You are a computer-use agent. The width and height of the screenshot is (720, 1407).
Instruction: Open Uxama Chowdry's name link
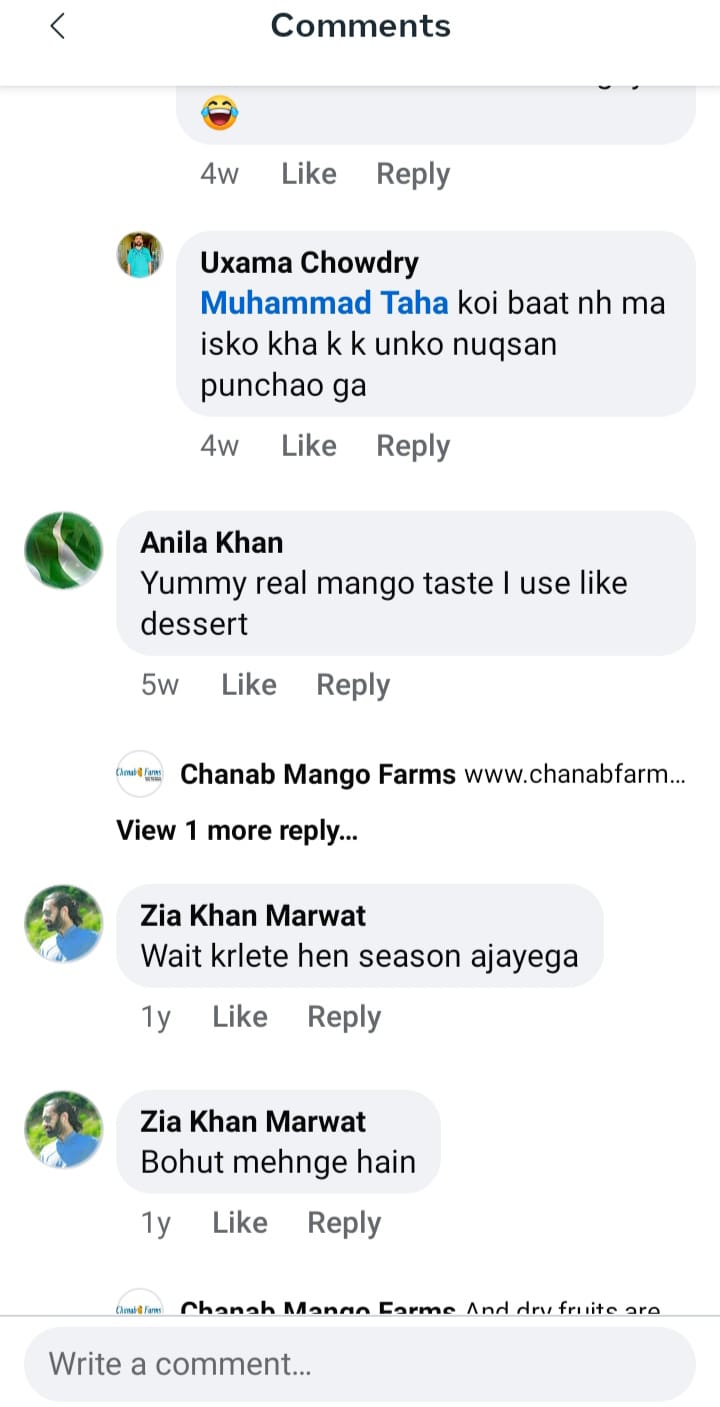pos(309,263)
